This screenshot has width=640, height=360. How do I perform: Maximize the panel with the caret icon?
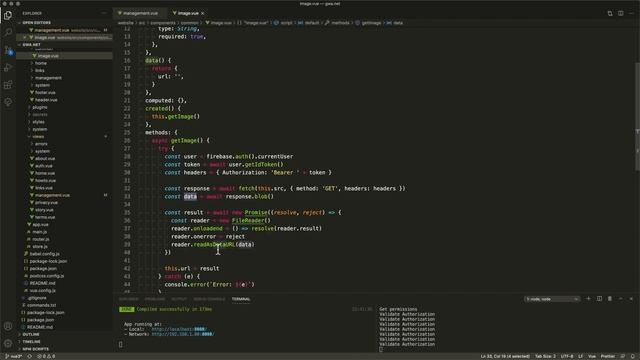click(x=620, y=299)
